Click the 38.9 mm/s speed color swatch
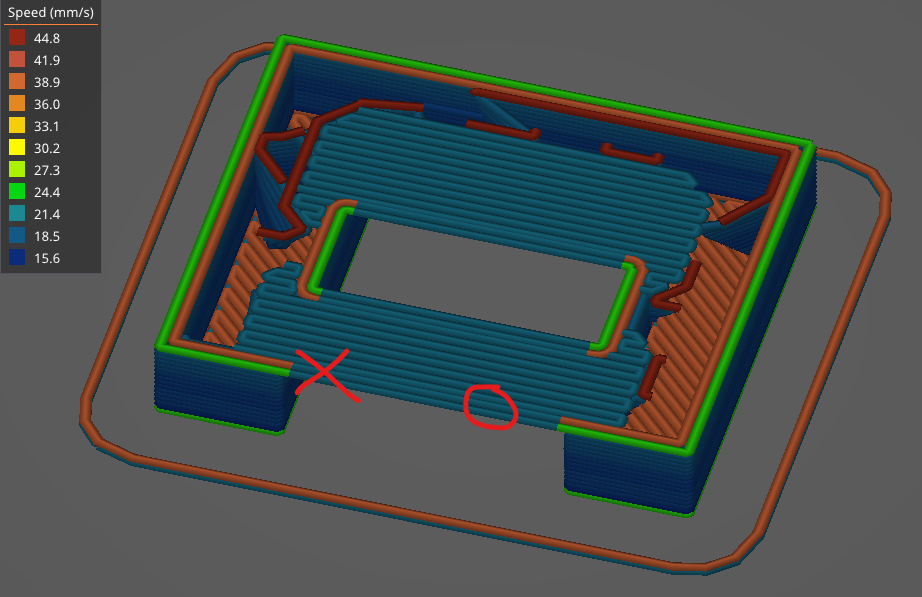Image resolution: width=922 pixels, height=597 pixels. pyautogui.click(x=17, y=82)
